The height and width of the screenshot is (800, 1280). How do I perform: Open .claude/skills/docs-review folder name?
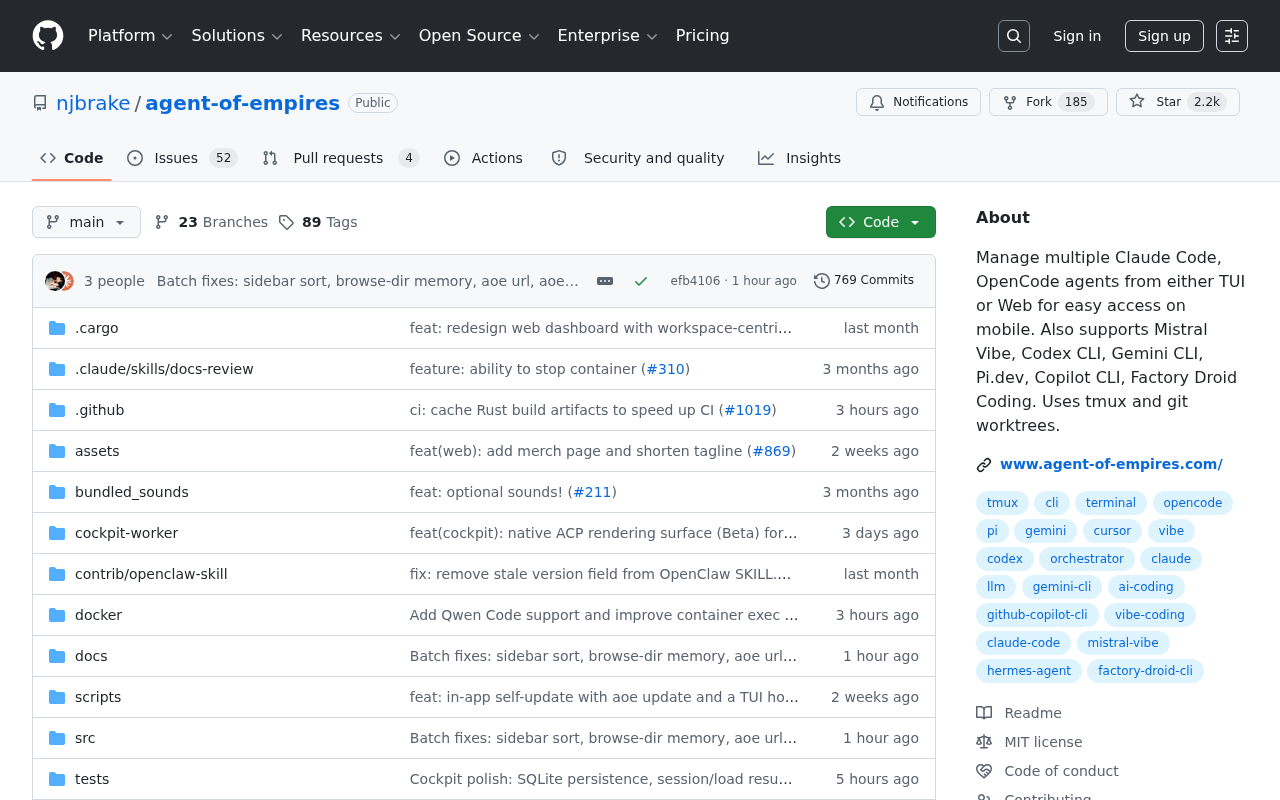[x=164, y=369]
